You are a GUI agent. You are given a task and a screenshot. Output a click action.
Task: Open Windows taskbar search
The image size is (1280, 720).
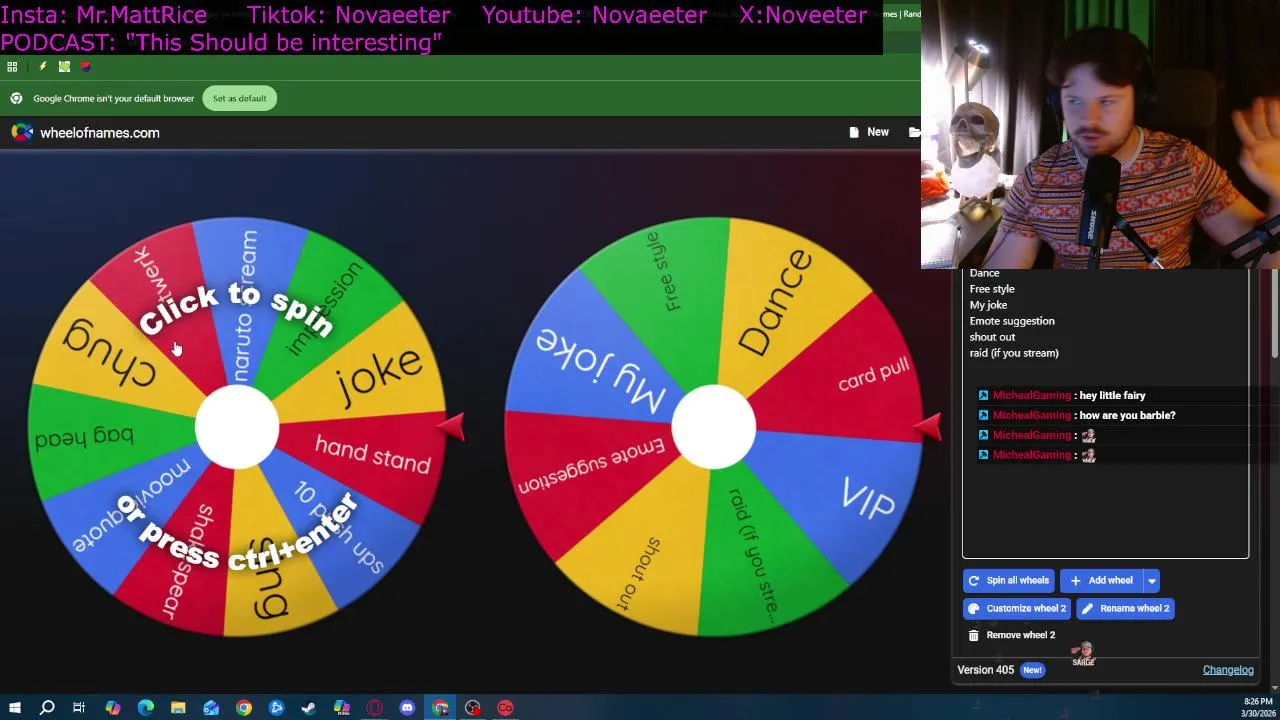(x=47, y=708)
